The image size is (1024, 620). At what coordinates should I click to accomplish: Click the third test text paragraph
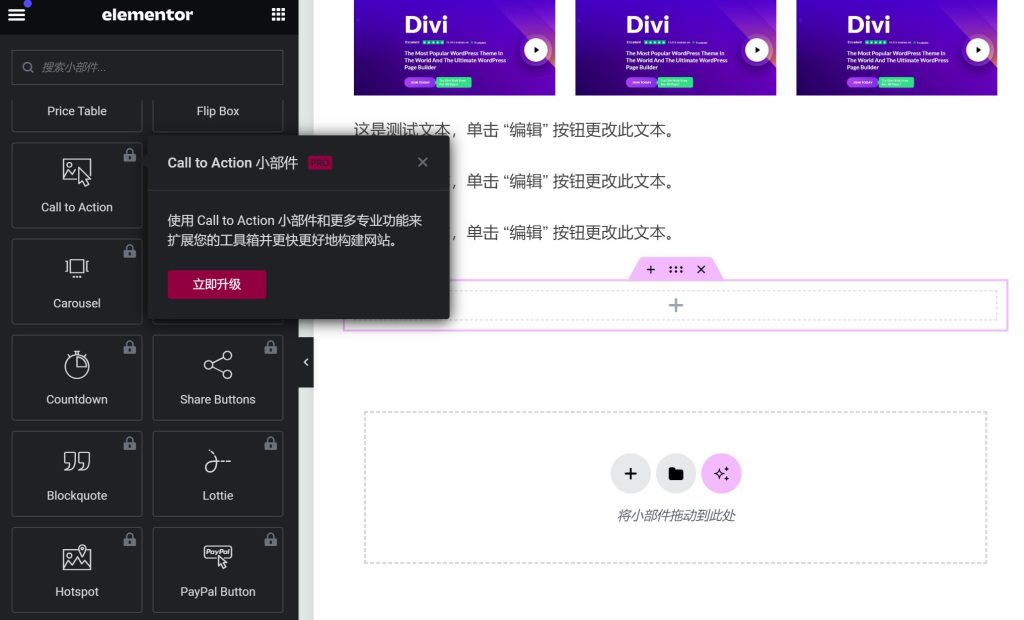(x=562, y=233)
